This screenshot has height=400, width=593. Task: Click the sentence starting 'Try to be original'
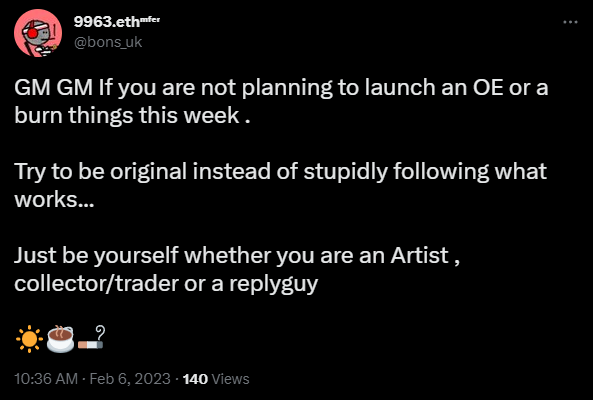coord(280,185)
